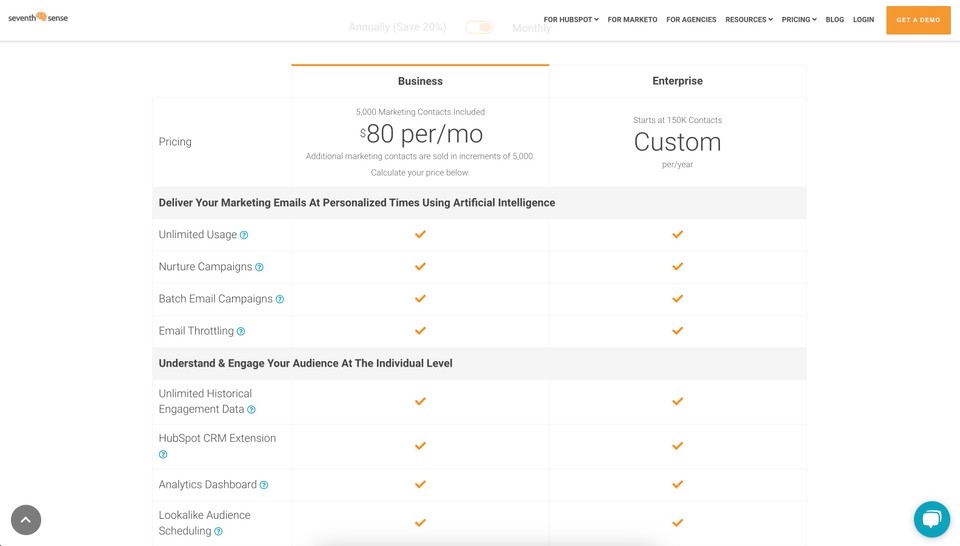Click Business checkmark for Lookalike Audience Scheduling

[x=420, y=523]
